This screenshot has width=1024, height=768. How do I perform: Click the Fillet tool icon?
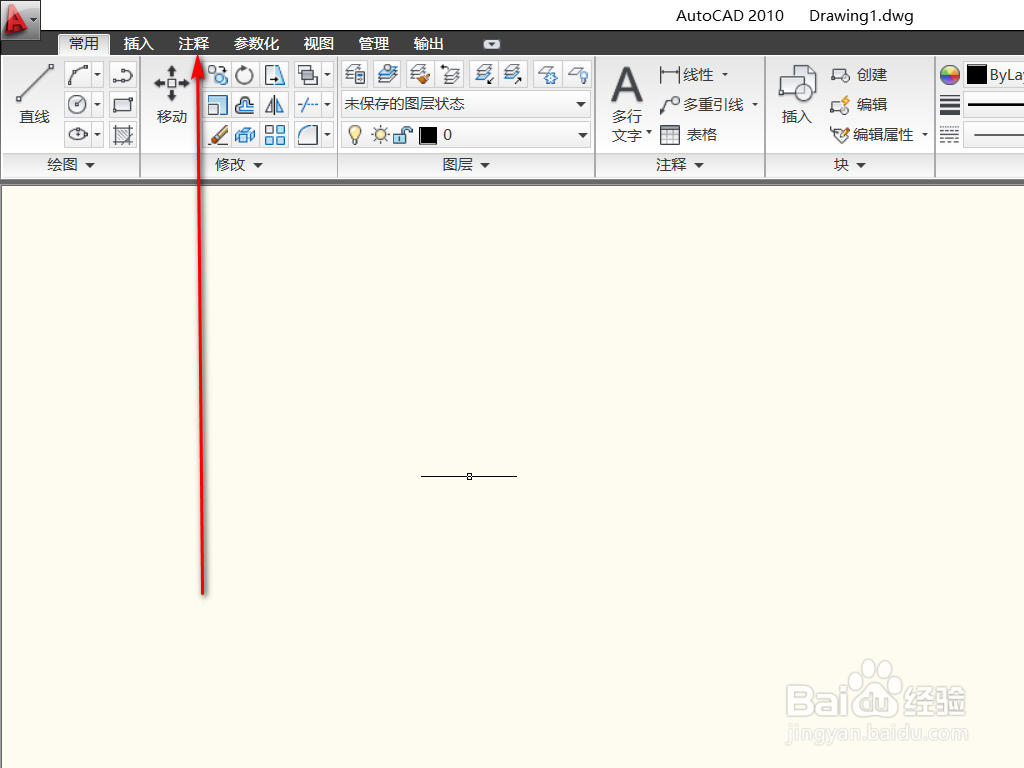tap(308, 135)
